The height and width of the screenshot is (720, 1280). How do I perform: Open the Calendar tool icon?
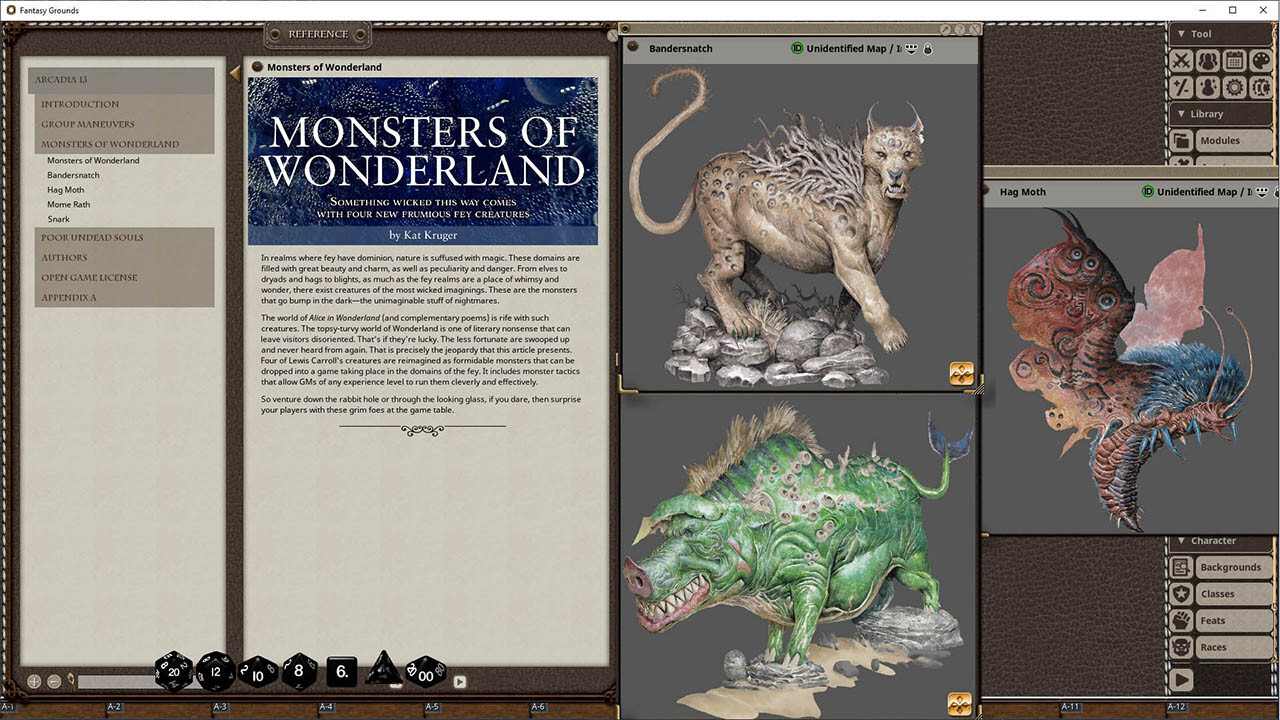tap(1234, 61)
